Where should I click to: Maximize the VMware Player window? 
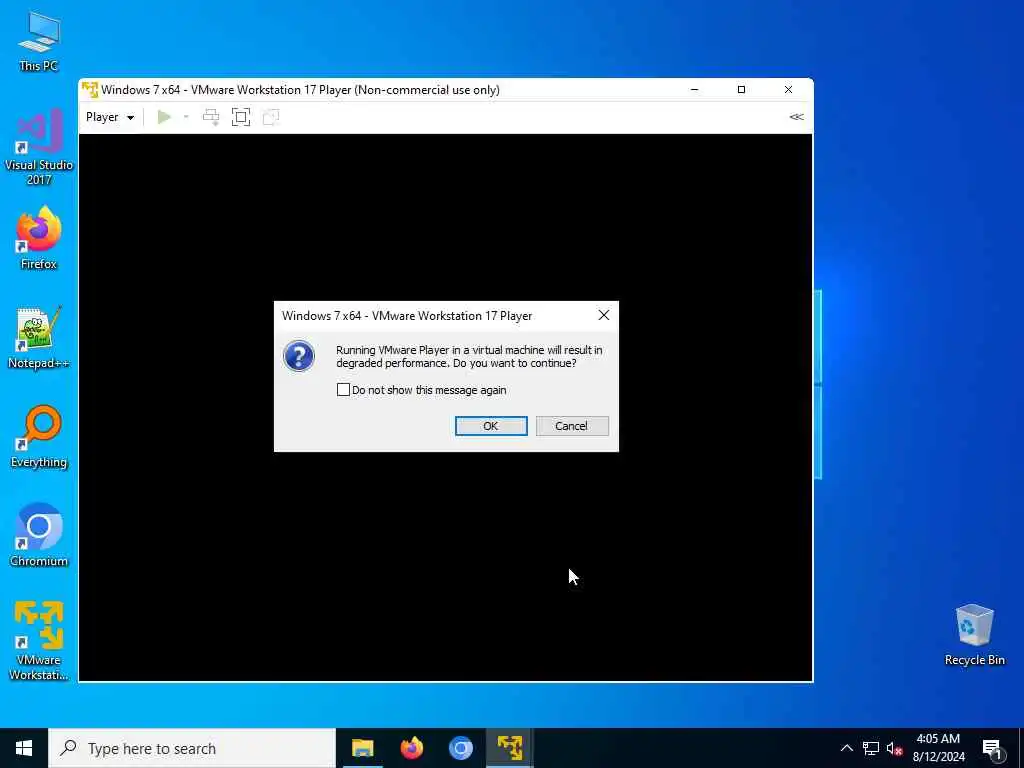pyautogui.click(x=741, y=89)
